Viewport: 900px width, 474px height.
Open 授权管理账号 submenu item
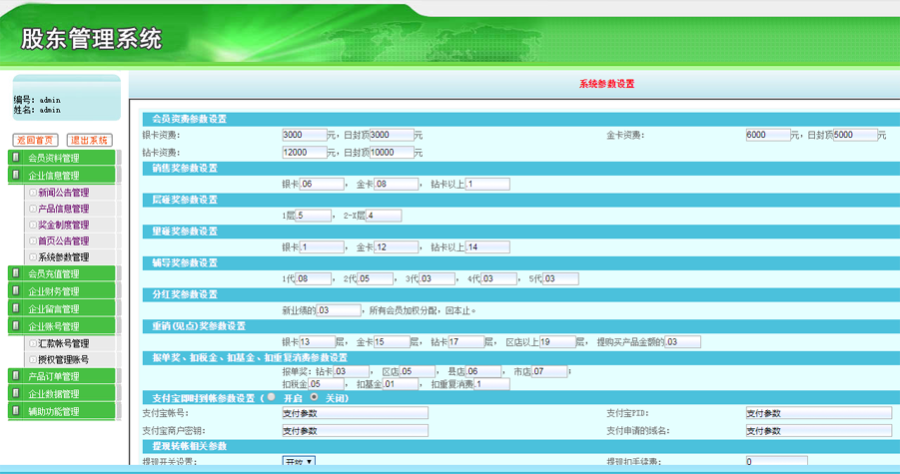click(x=63, y=359)
